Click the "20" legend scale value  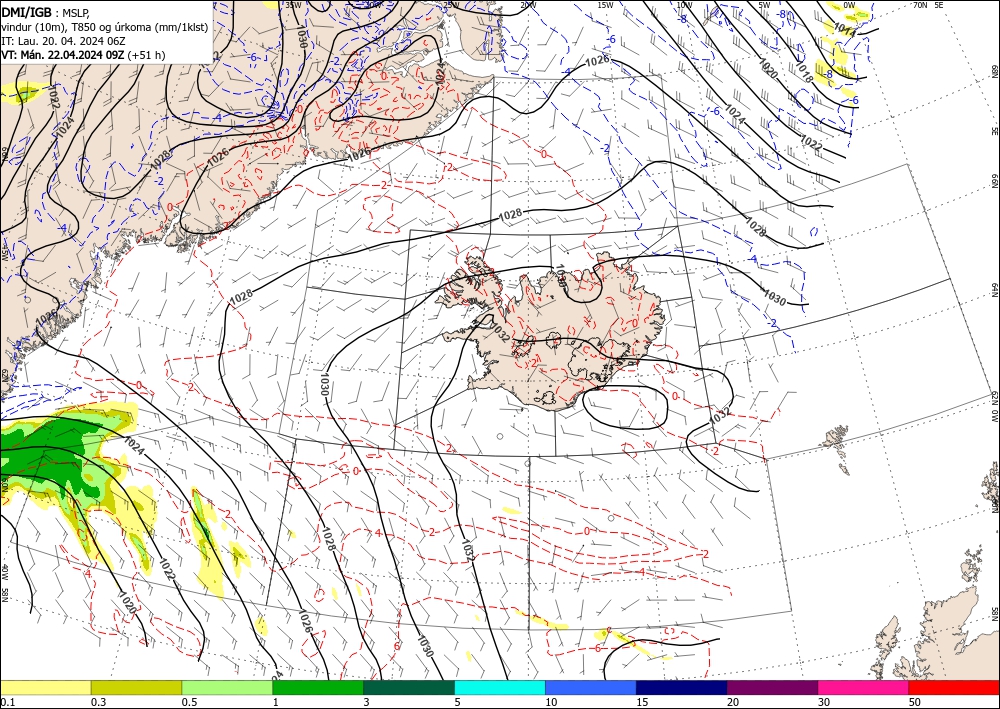[733, 702]
